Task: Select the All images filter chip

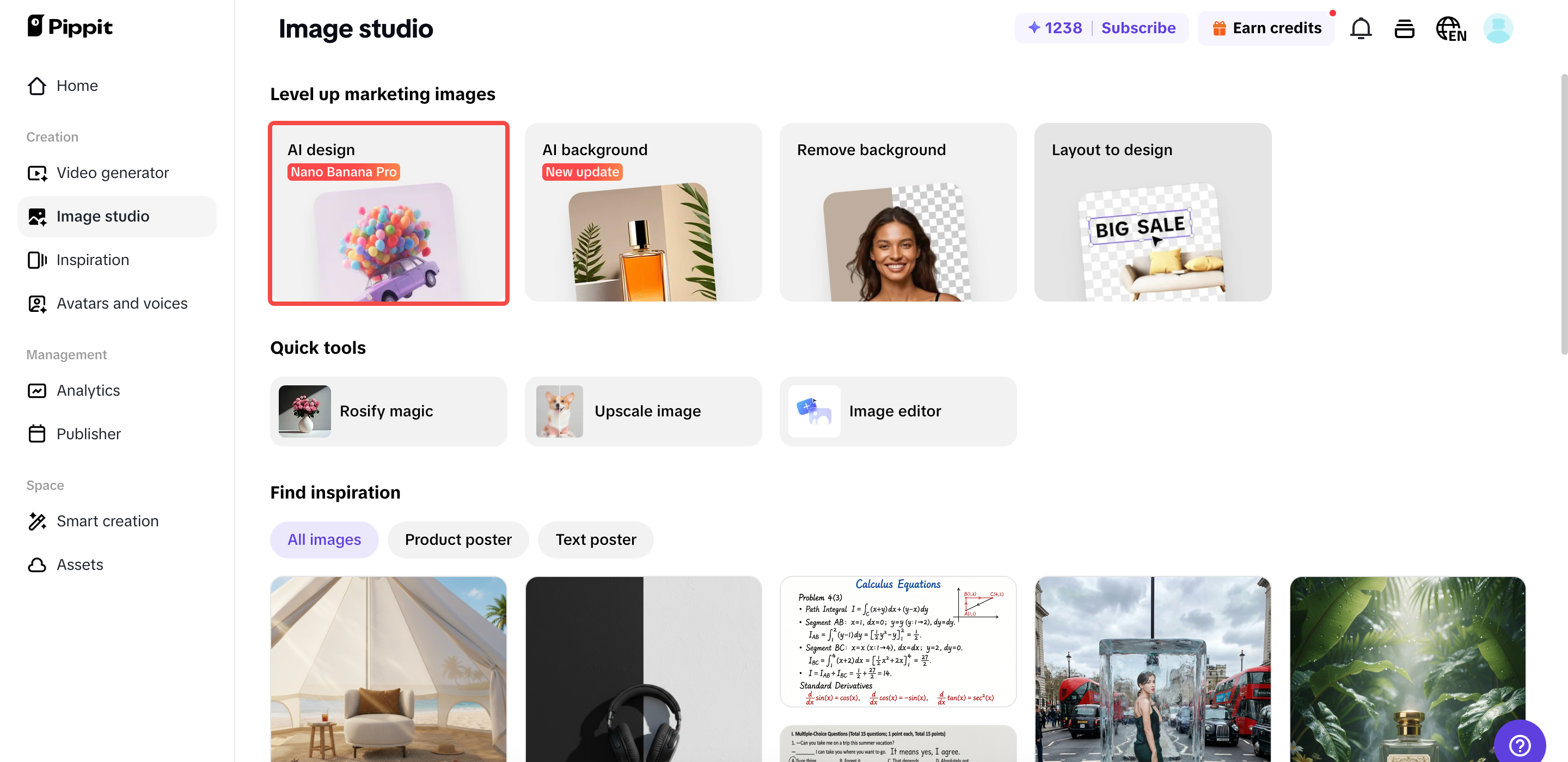Action: click(x=324, y=539)
